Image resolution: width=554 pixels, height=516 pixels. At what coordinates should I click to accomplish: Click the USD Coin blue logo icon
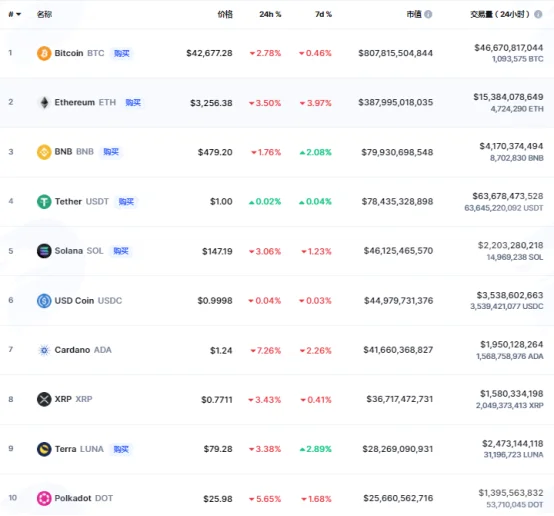[44, 301]
